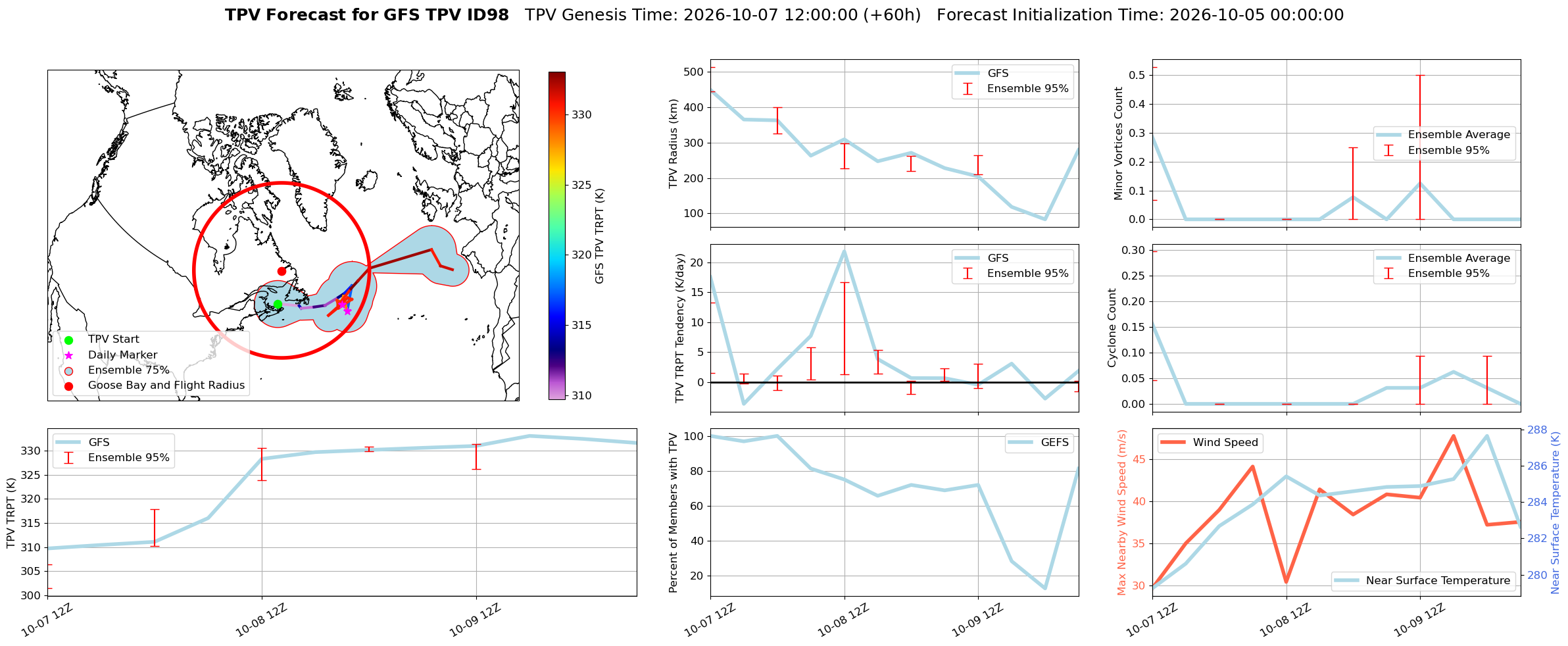Click the TPV Forecast for GFS TPV ID98 title
The width and height of the screenshot is (1568, 646).
[x=366, y=15]
